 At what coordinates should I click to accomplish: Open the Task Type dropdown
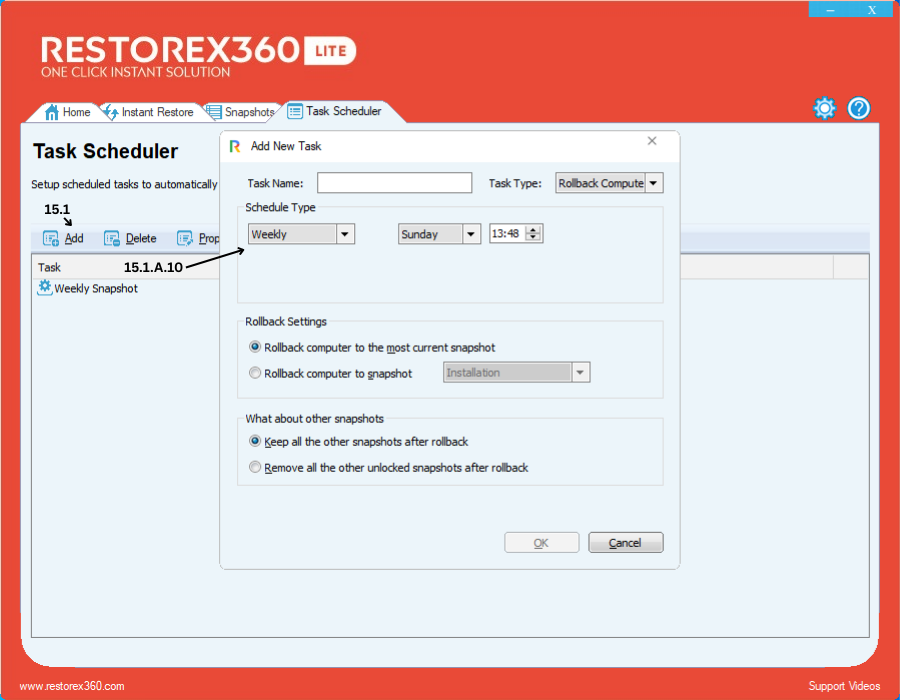(653, 183)
